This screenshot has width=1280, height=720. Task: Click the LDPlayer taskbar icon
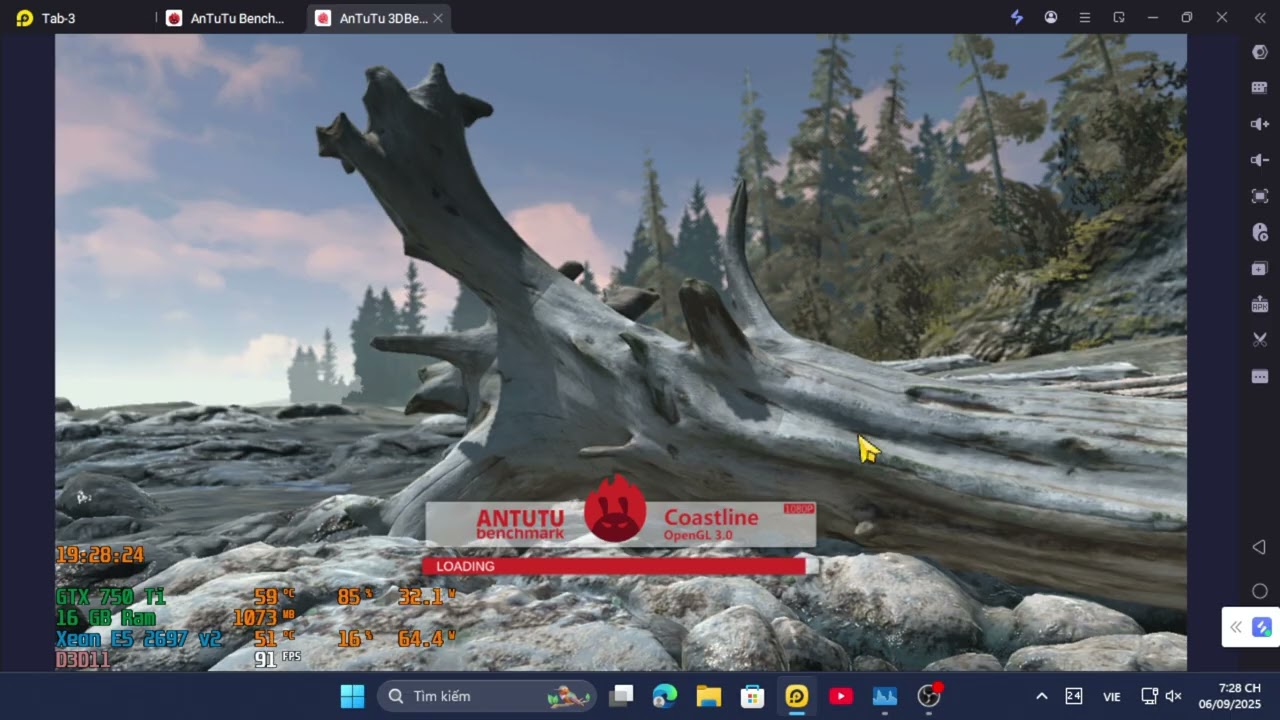point(797,696)
